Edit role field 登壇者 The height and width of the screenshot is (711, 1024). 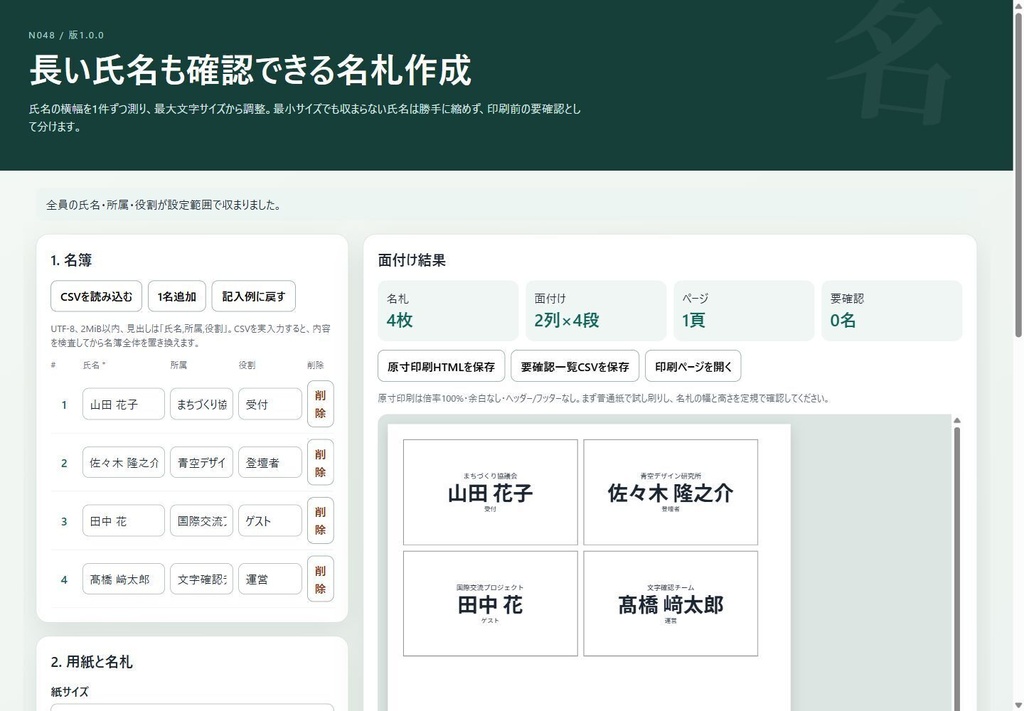tap(270, 462)
